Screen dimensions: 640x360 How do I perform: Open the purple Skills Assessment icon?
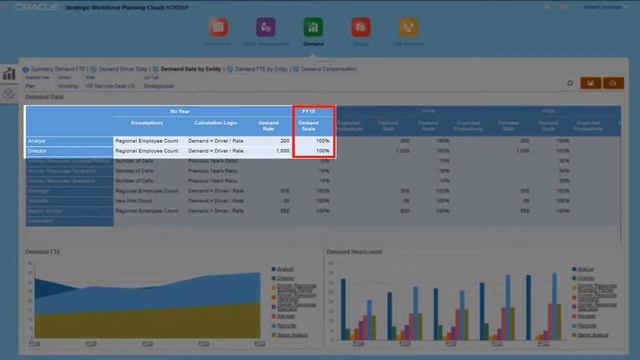pos(266,27)
